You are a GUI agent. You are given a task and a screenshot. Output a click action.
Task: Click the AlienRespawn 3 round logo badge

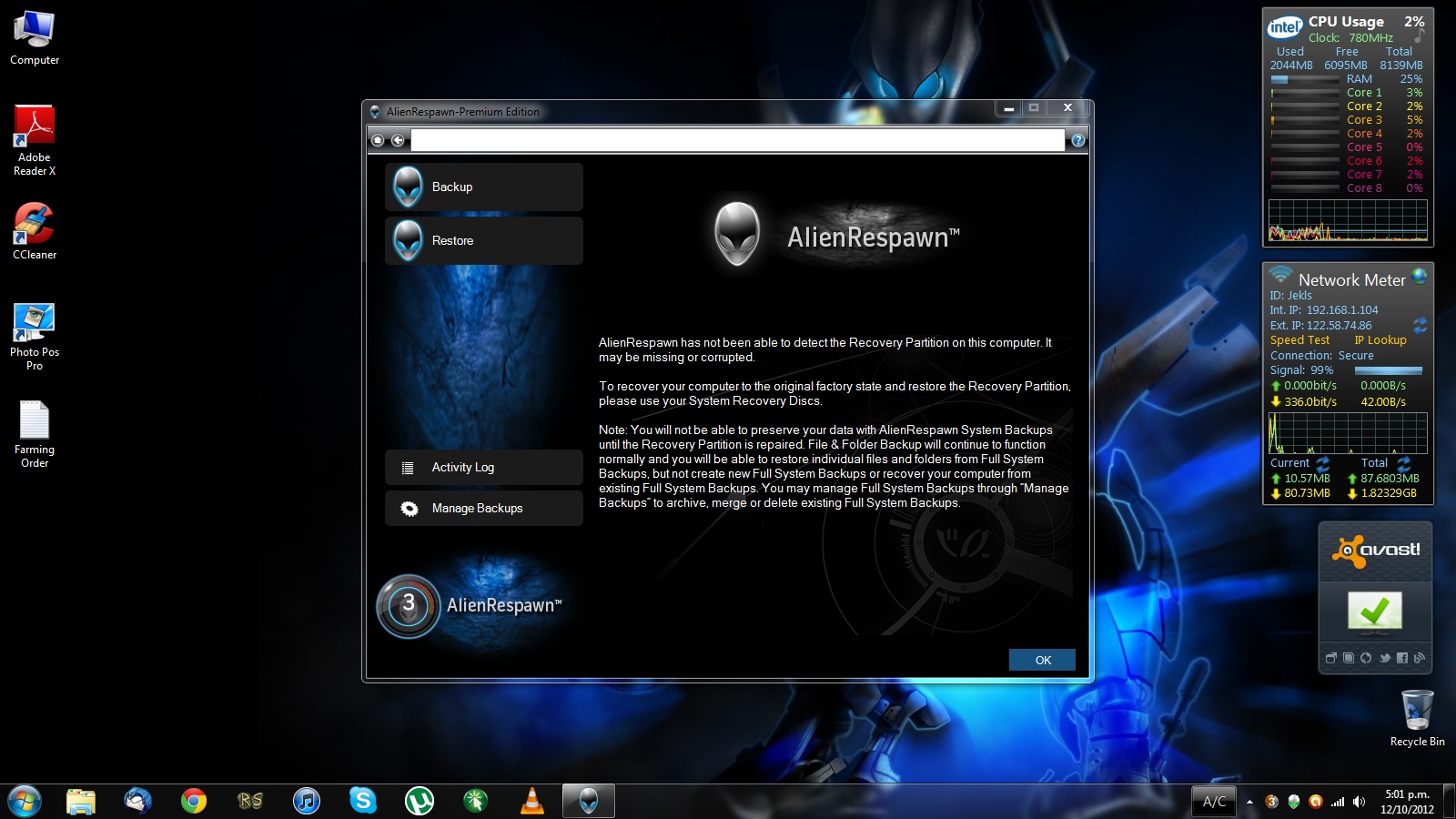click(x=409, y=605)
